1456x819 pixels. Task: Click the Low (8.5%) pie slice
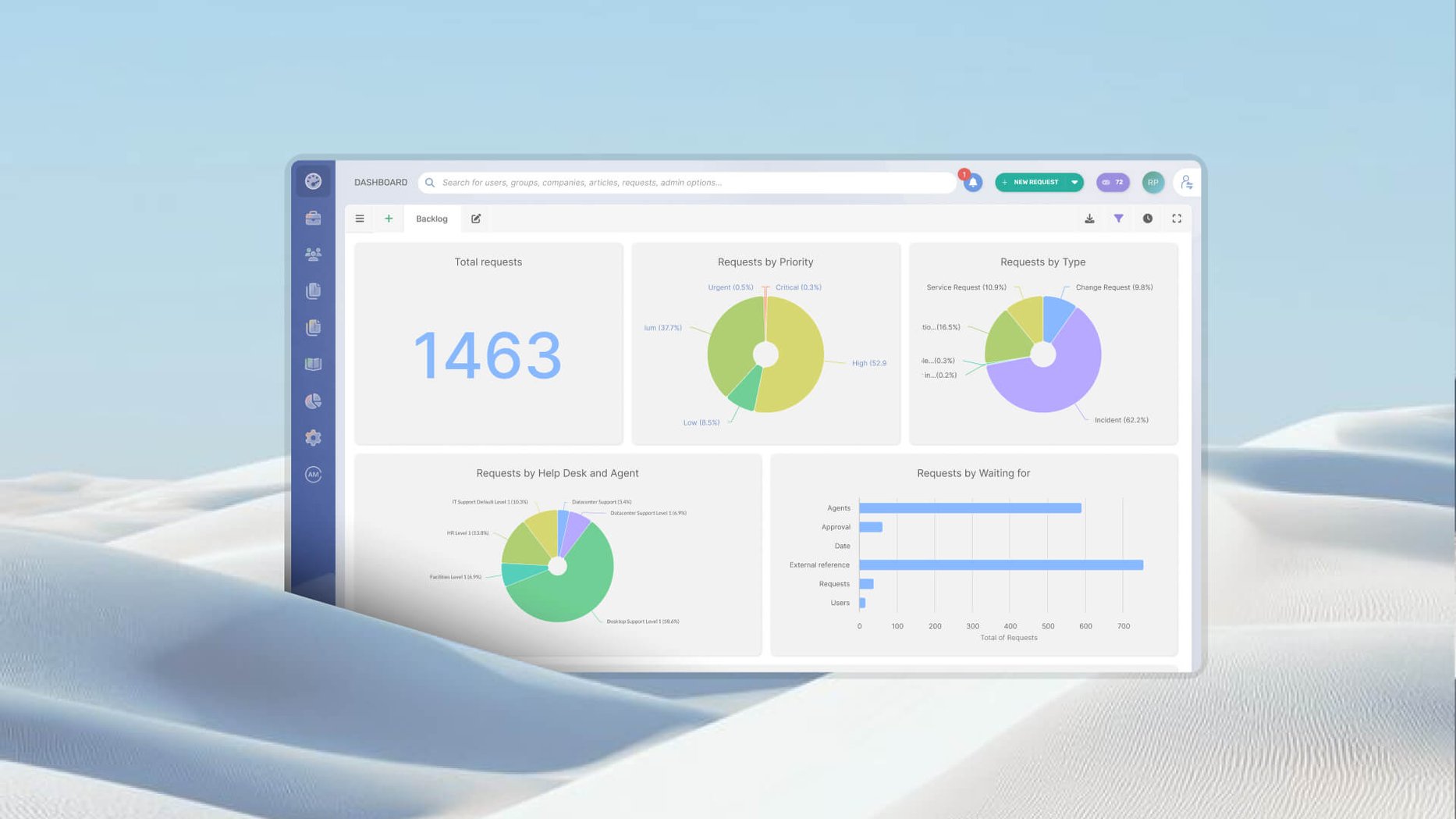[746, 390]
